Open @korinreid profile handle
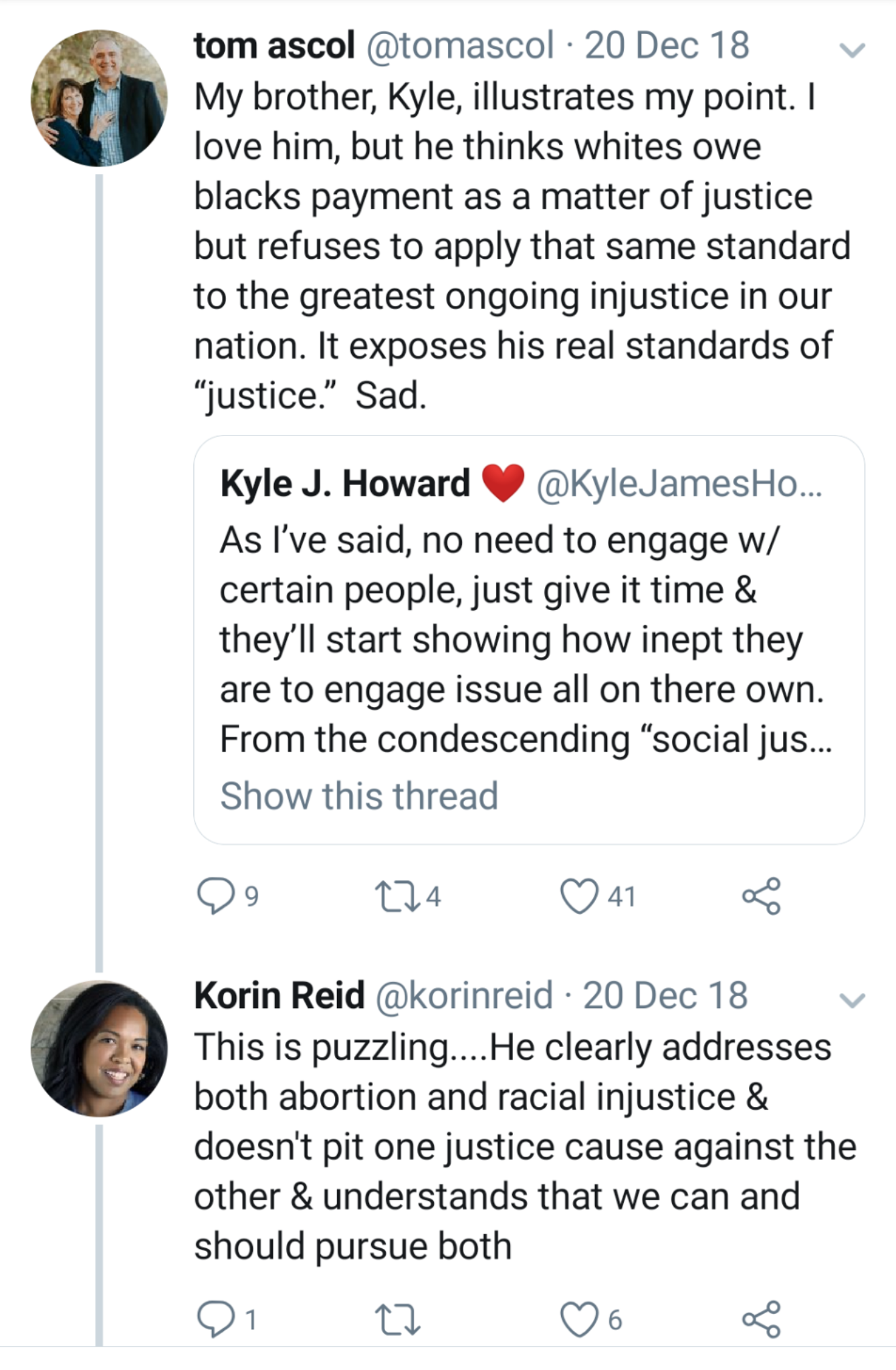The width and height of the screenshot is (896, 1370). click(464, 995)
